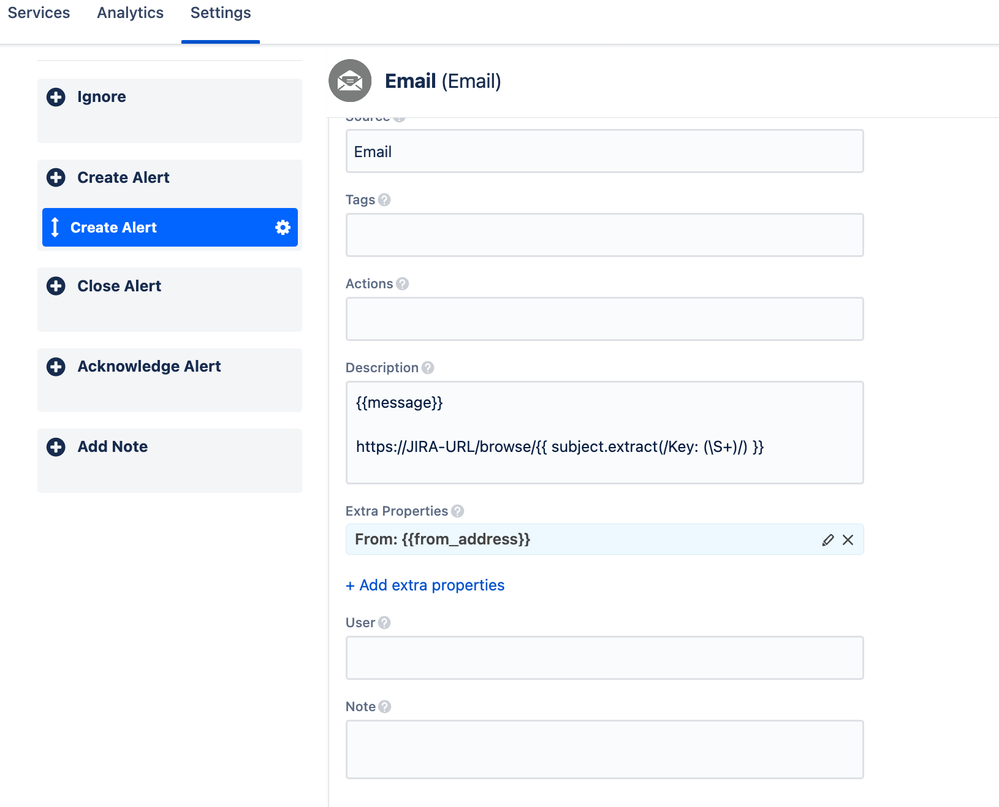Show help for the Description field
Screen dimensions: 999x807
[x=428, y=368]
